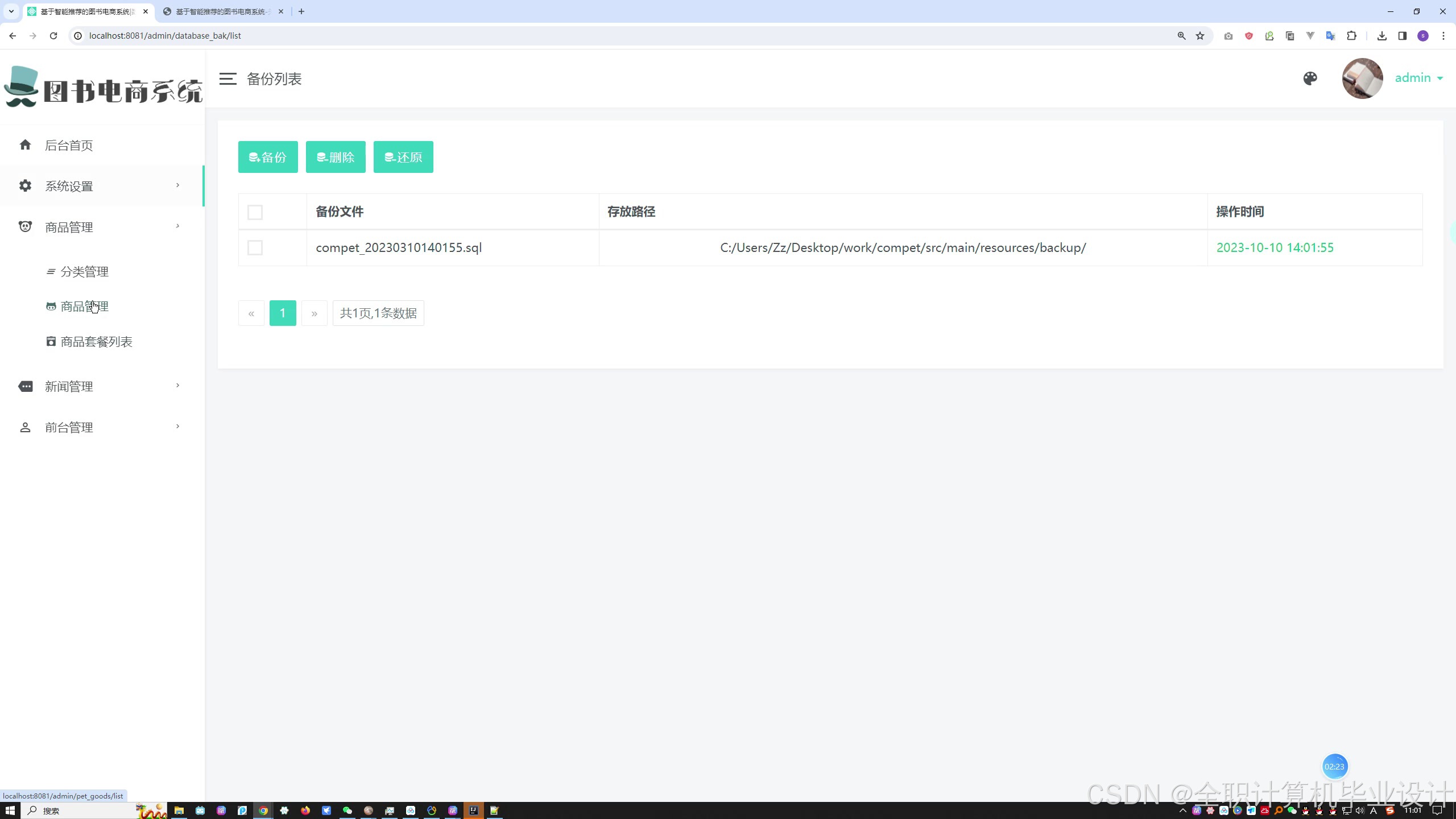Expand the 前台管理 menu chevron
Screen dimensions: 1456x819
pos(177,427)
